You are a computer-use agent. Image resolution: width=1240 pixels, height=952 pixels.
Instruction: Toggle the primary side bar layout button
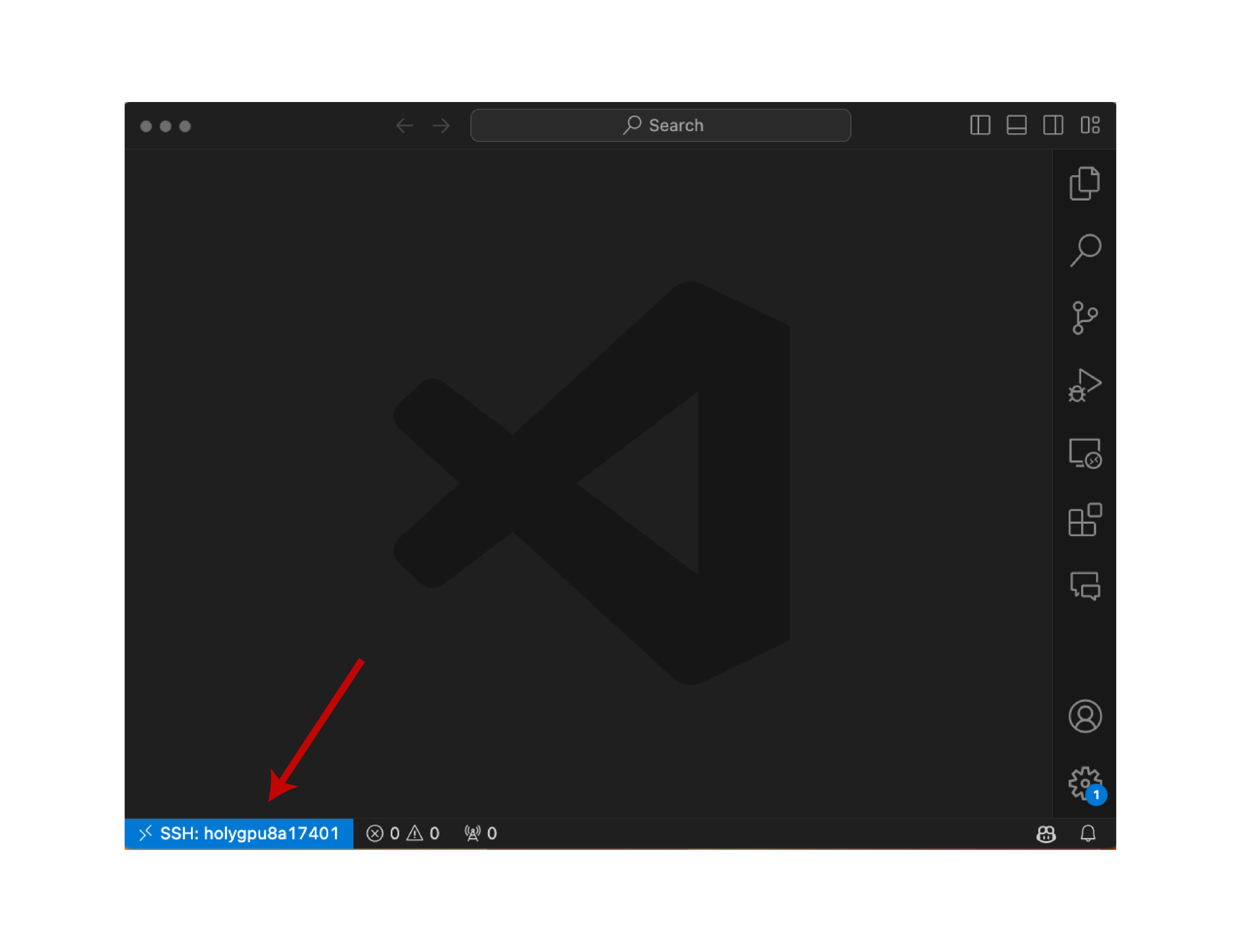980,125
